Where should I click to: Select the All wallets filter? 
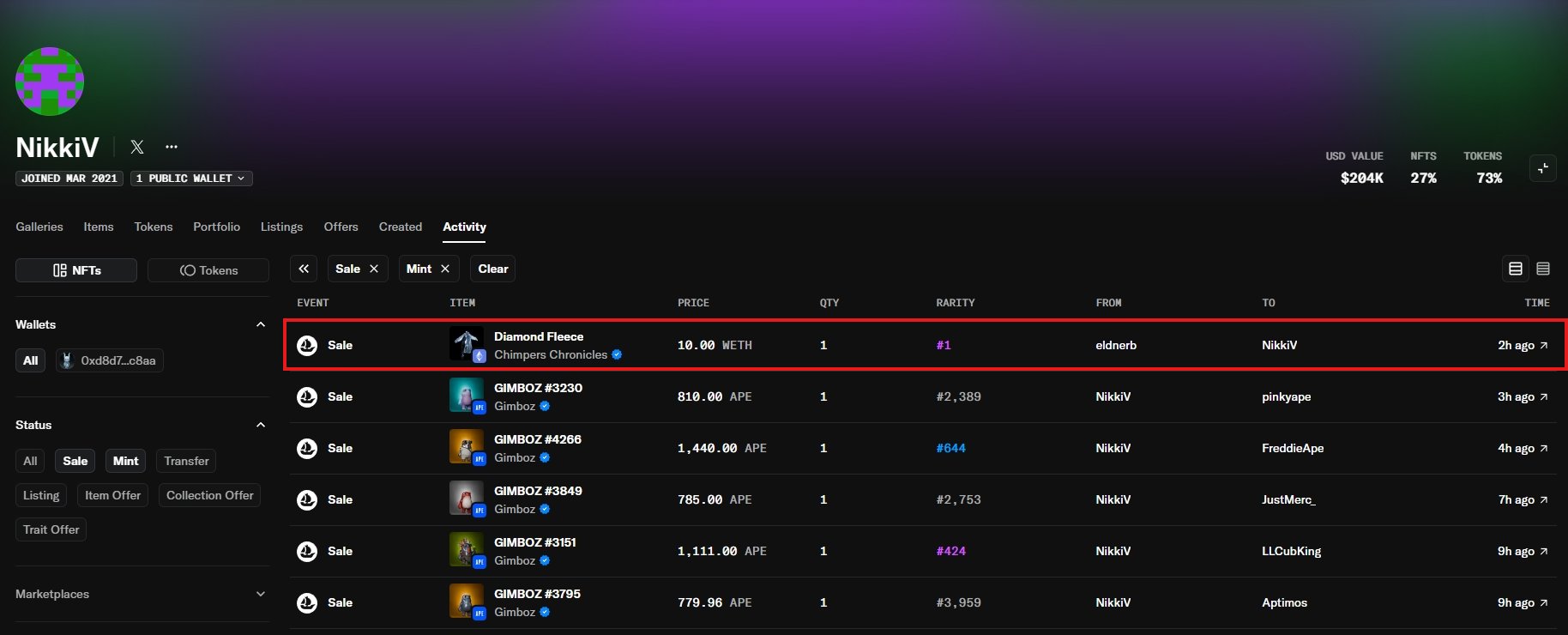coord(31,360)
